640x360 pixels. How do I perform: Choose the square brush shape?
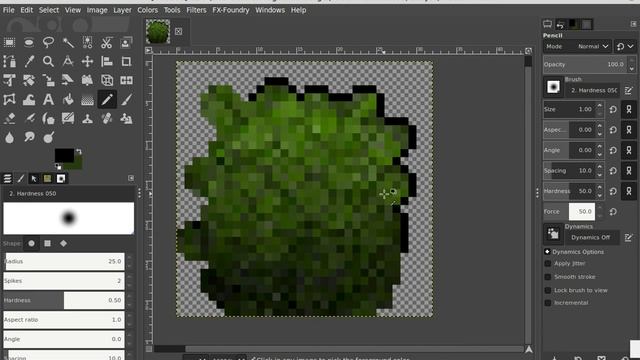pyautogui.click(x=47, y=243)
